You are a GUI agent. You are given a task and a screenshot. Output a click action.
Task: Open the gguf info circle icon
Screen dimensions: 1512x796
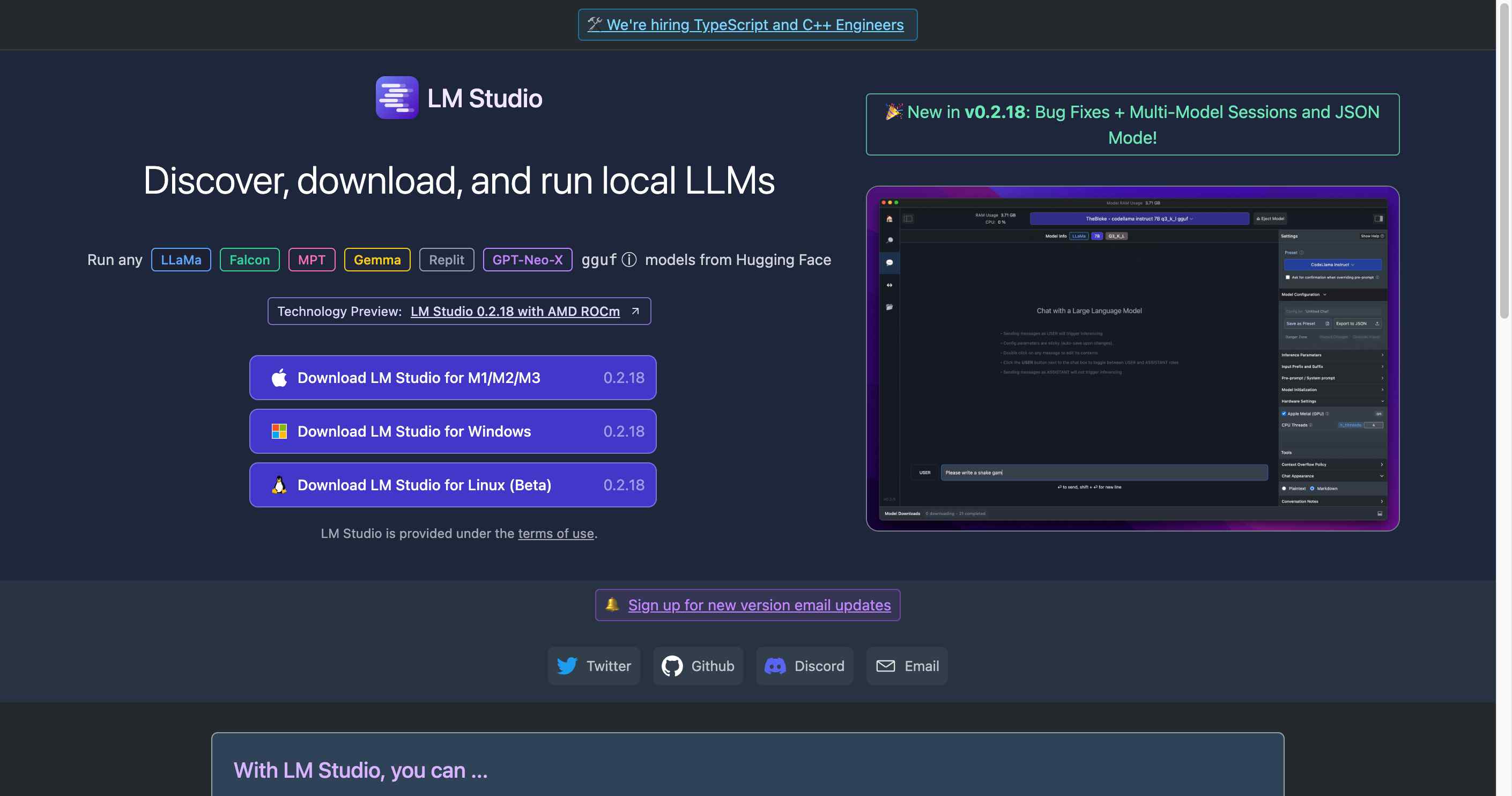pyautogui.click(x=628, y=260)
